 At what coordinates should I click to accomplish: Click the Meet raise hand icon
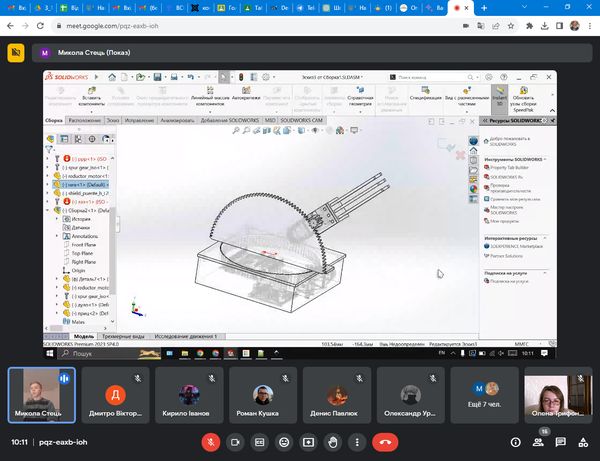click(x=334, y=441)
